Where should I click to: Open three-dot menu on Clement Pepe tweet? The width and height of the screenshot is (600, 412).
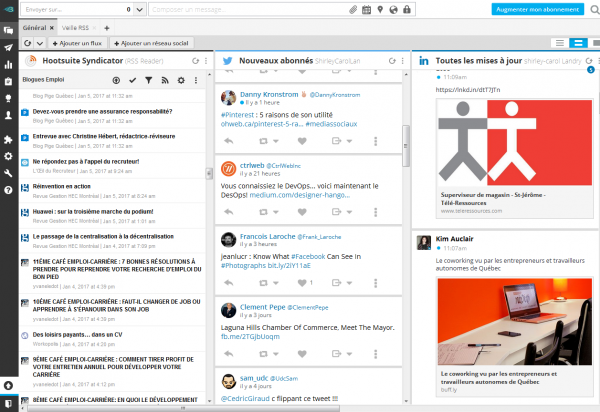[x=375, y=354]
